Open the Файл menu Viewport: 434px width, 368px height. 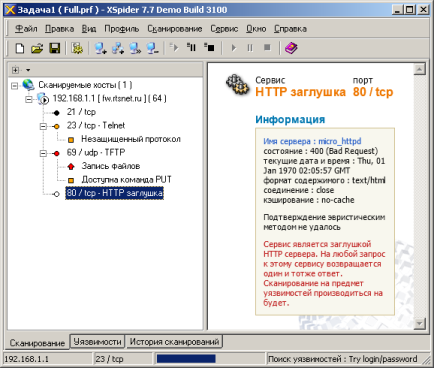(26, 29)
